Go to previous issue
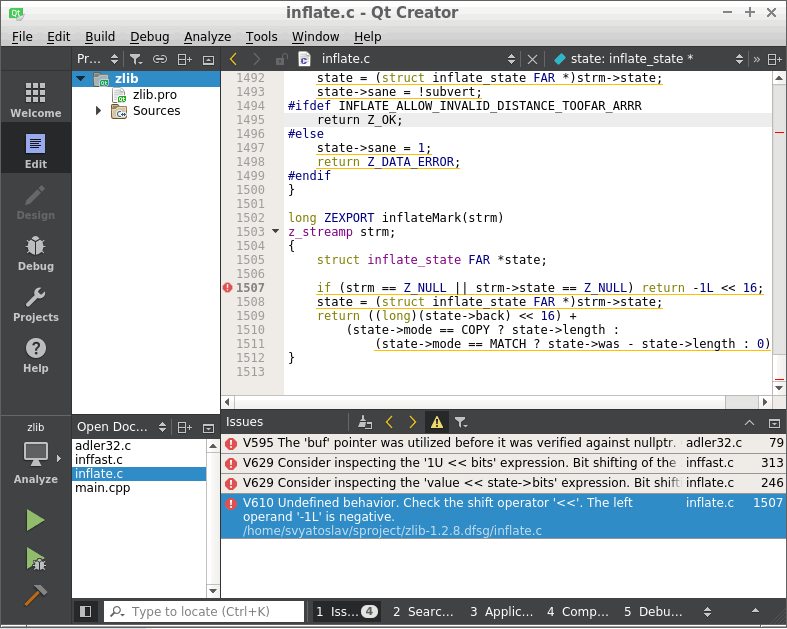787x629 pixels. point(389,423)
